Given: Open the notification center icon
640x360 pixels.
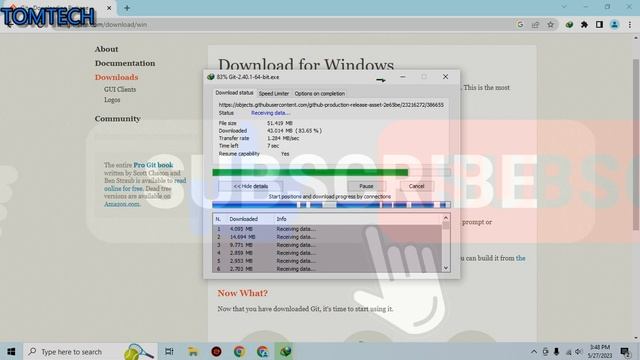Looking at the screenshot, I should point(625,351).
